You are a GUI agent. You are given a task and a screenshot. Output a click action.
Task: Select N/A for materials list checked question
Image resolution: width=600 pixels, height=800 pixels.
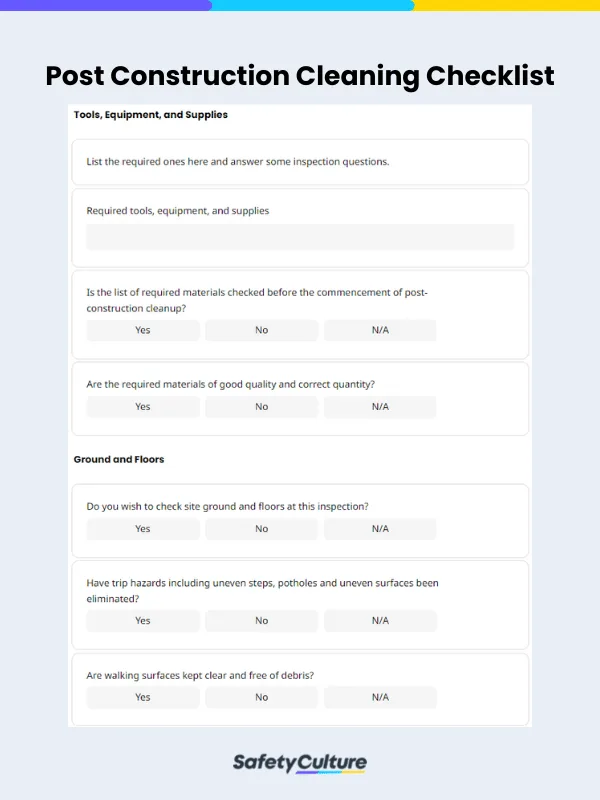coord(380,330)
